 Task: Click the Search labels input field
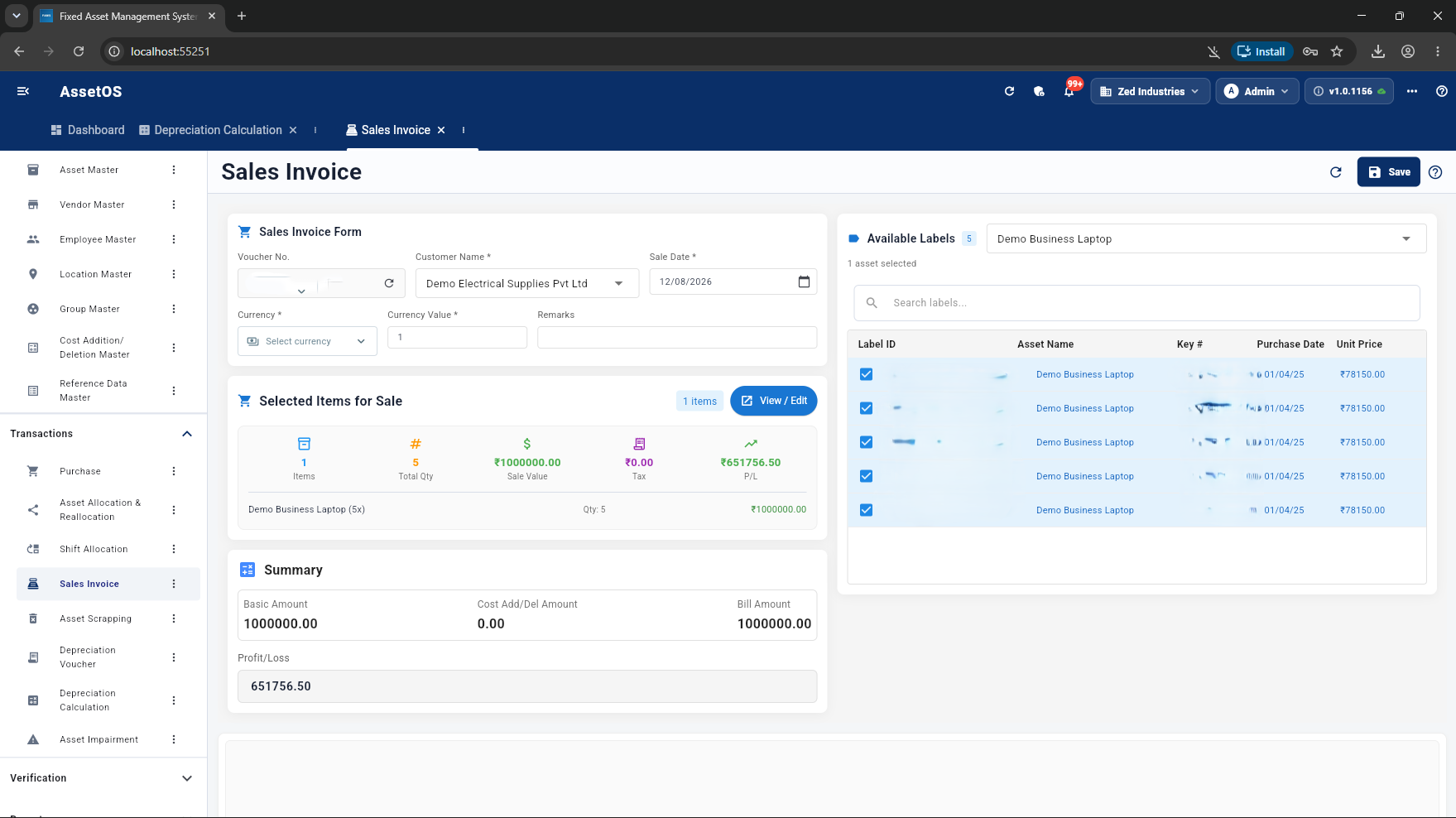click(x=1136, y=303)
